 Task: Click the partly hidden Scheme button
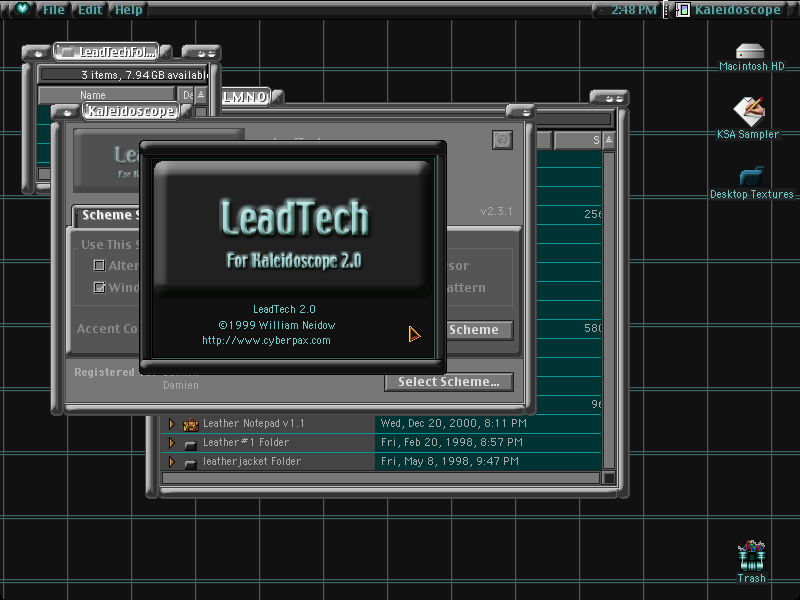coord(480,330)
